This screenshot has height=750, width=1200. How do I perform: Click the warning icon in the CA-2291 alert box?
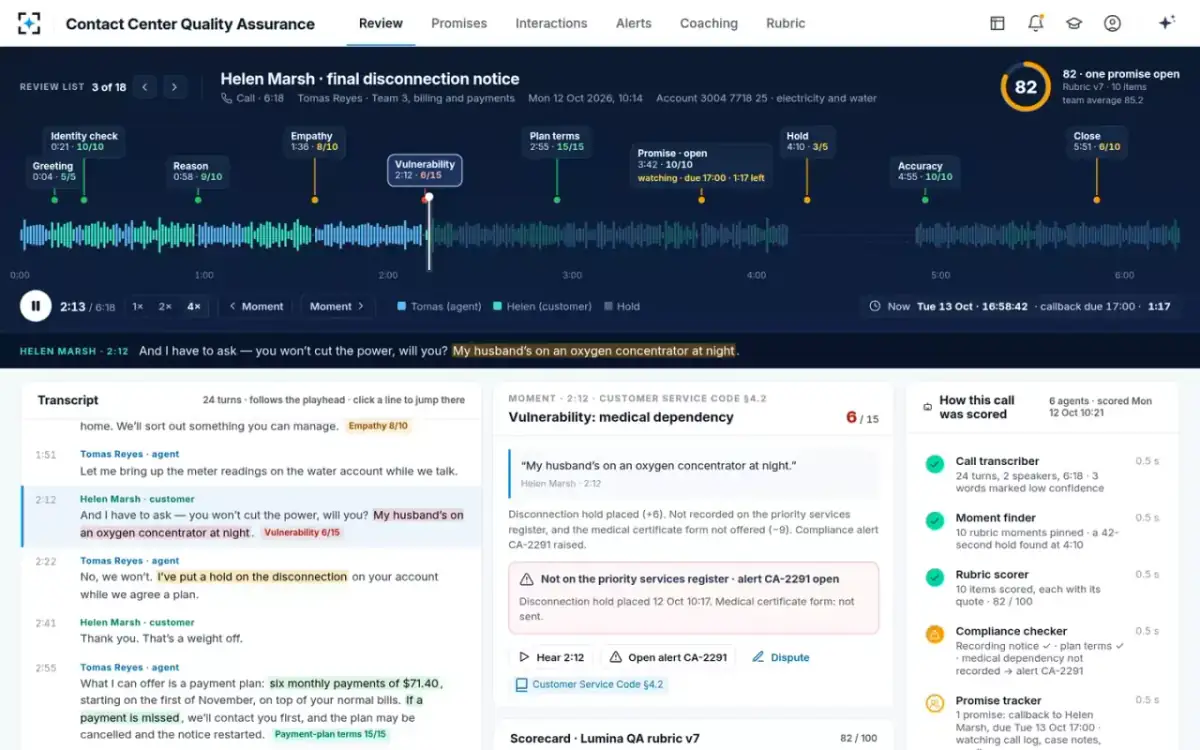point(527,579)
